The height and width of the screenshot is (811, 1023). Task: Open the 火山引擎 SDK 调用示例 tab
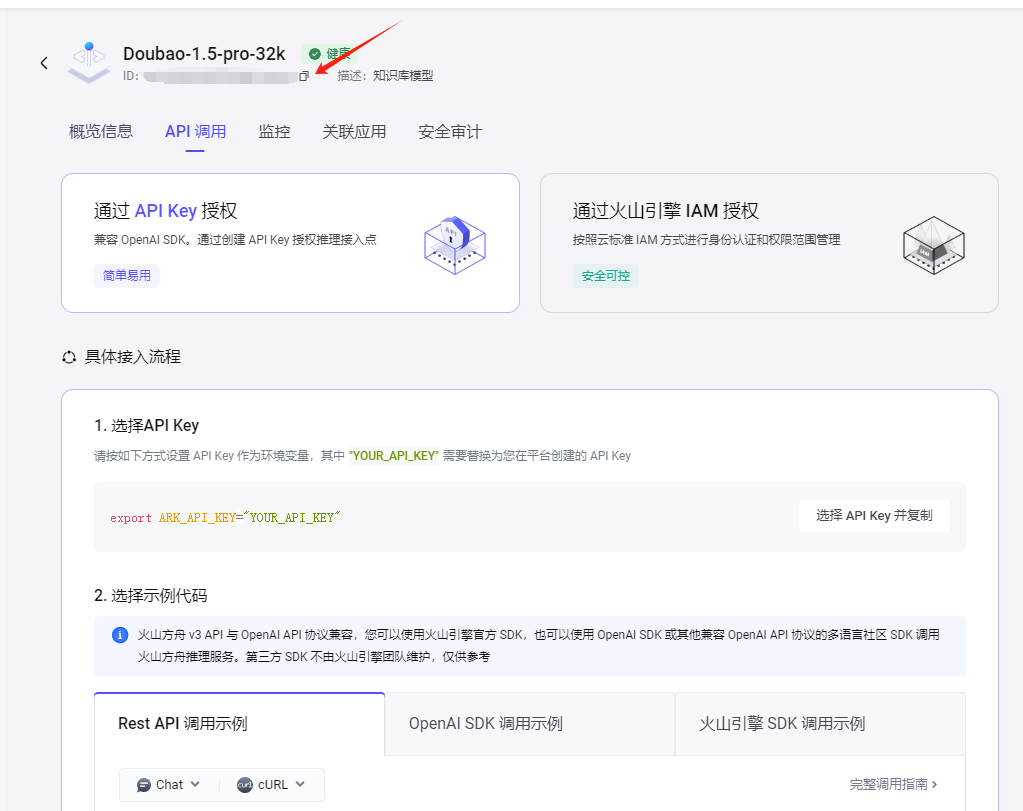(x=820, y=724)
